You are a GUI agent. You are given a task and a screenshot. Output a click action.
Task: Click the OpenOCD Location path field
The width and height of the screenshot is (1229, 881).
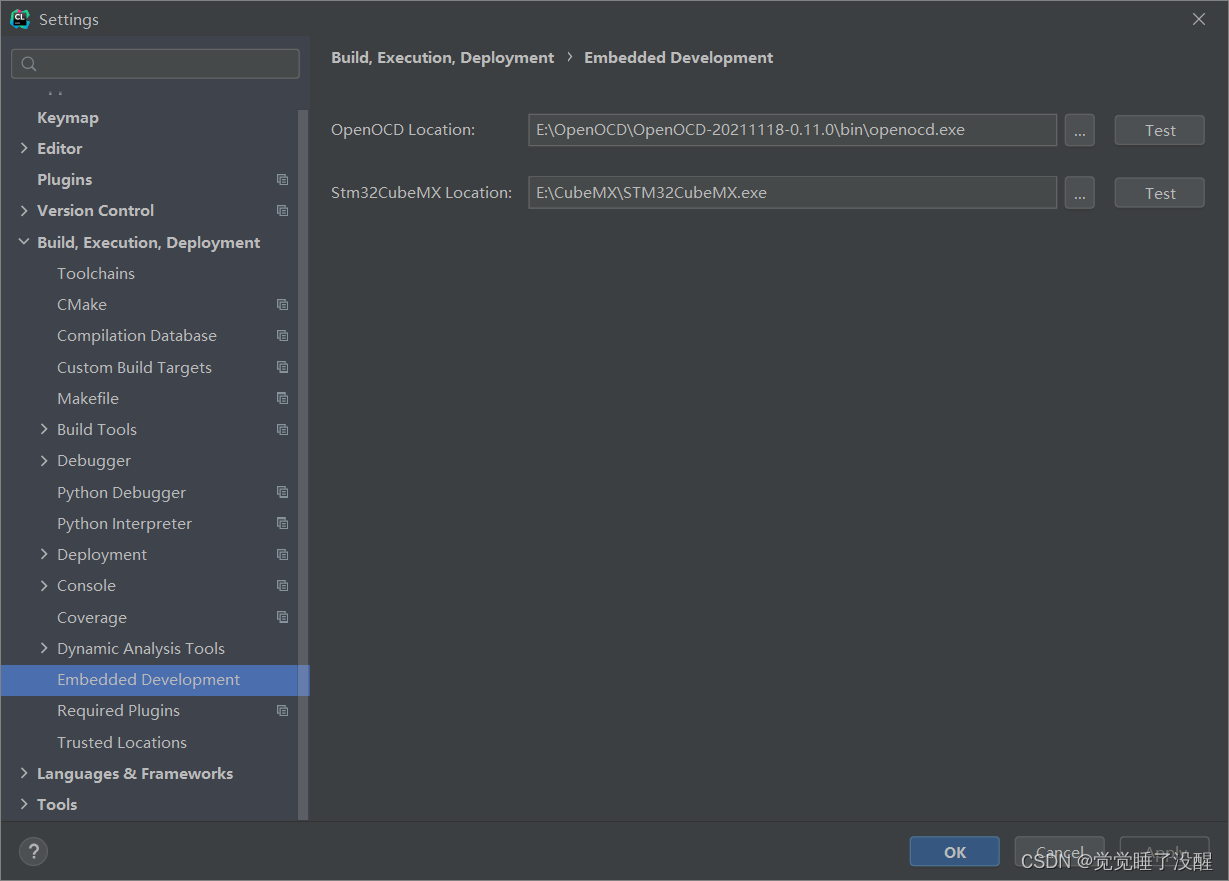(791, 130)
